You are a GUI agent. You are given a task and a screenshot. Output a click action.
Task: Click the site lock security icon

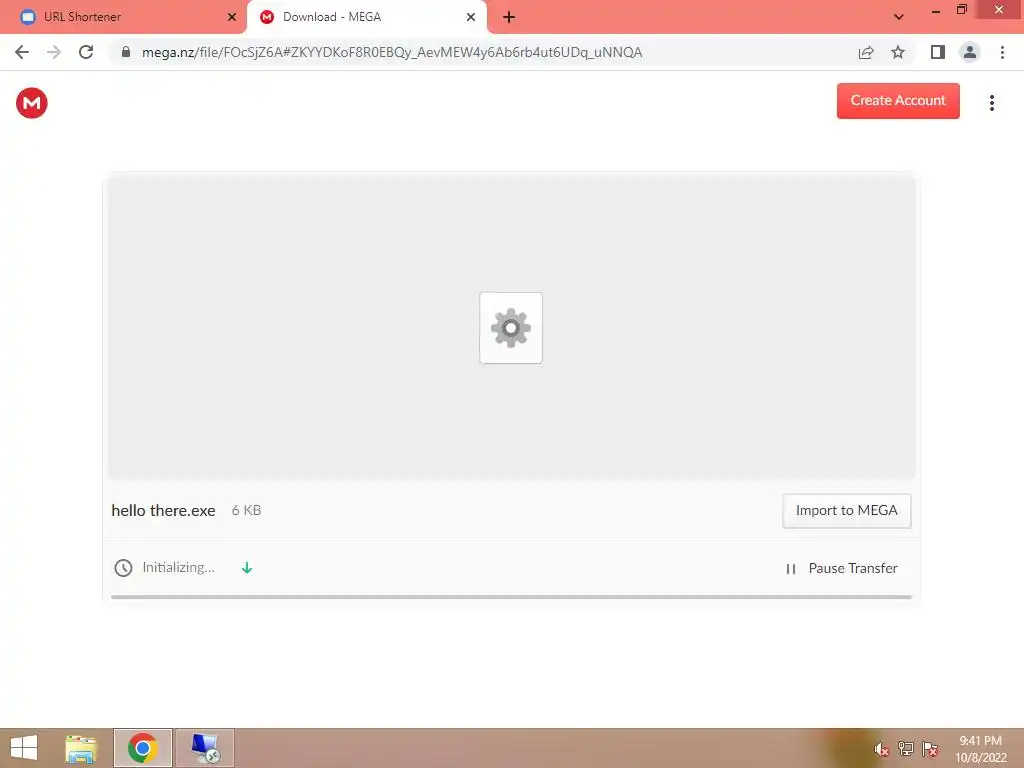[126, 52]
